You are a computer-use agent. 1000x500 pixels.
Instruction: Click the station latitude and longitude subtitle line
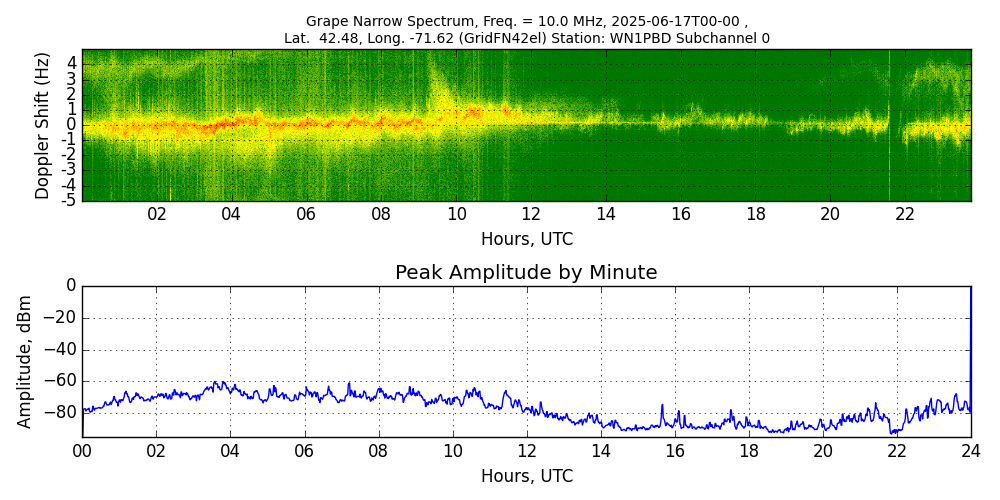coord(526,38)
